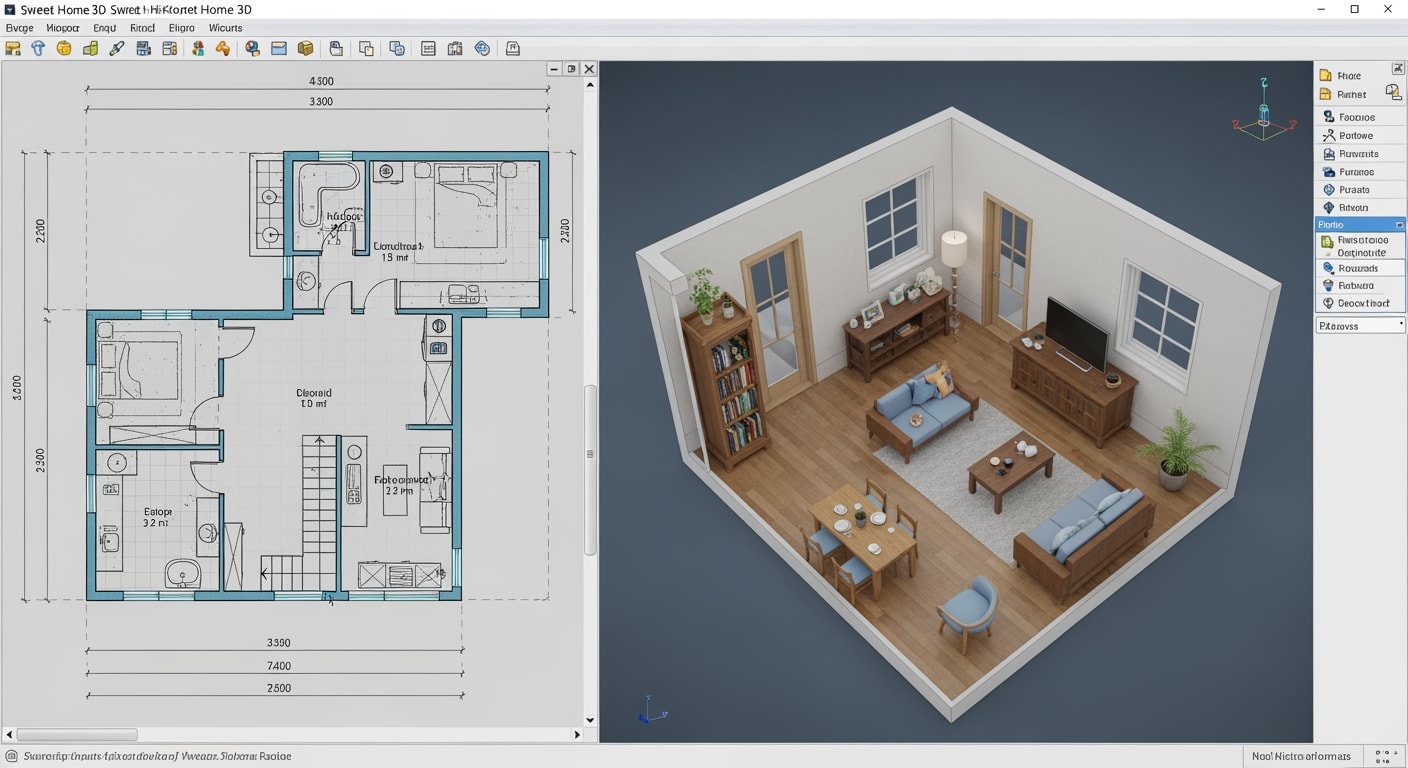Click the blue envelope-shaped toolbar icon
Screen dimensions: 1408x768
pos(279,48)
